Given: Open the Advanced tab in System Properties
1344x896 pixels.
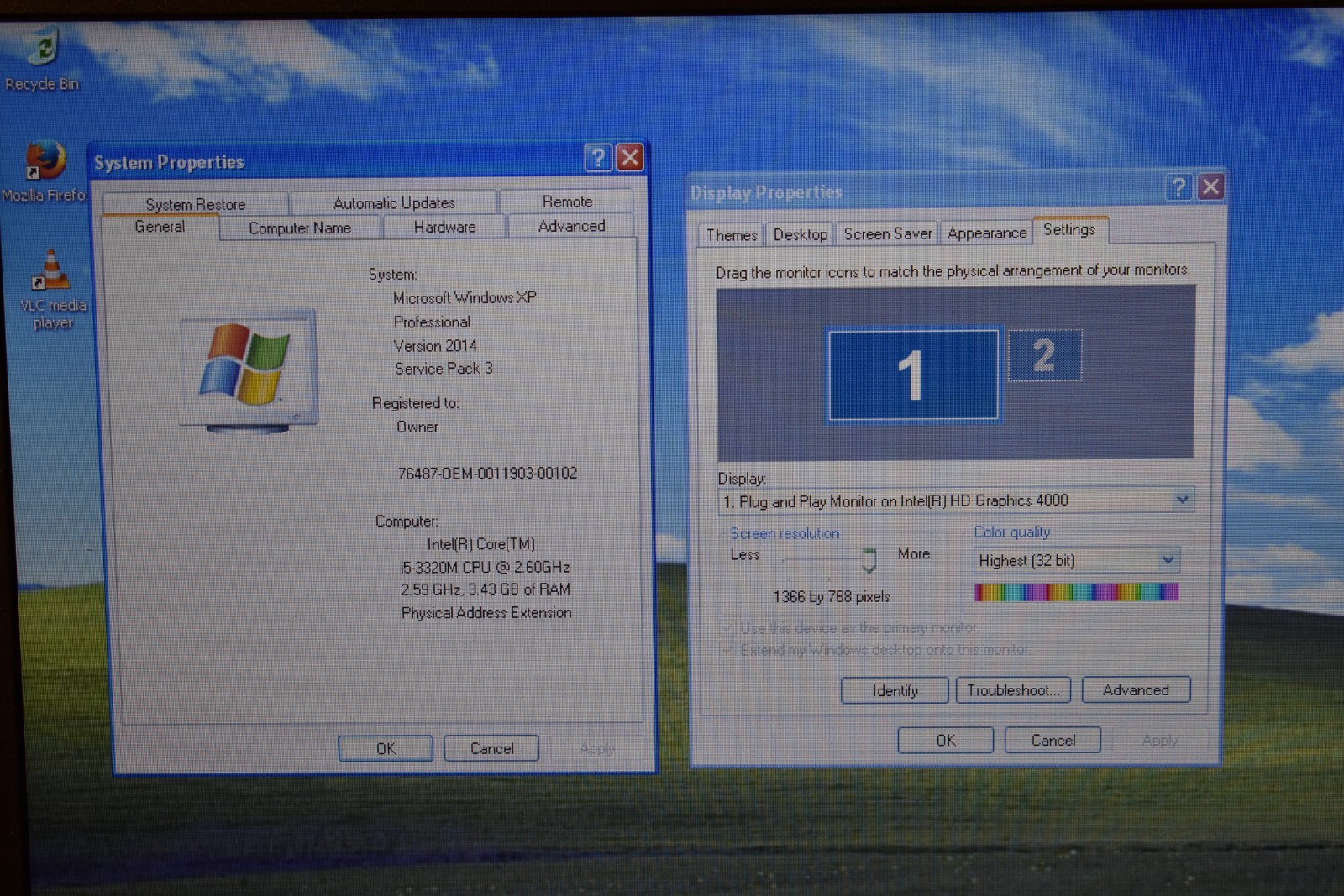Looking at the screenshot, I should [x=571, y=226].
